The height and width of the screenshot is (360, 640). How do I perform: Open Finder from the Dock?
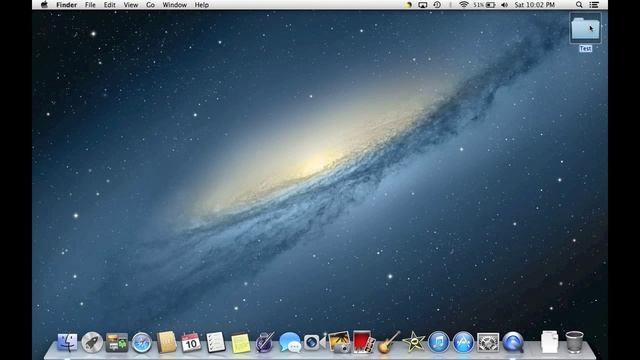coord(67,342)
